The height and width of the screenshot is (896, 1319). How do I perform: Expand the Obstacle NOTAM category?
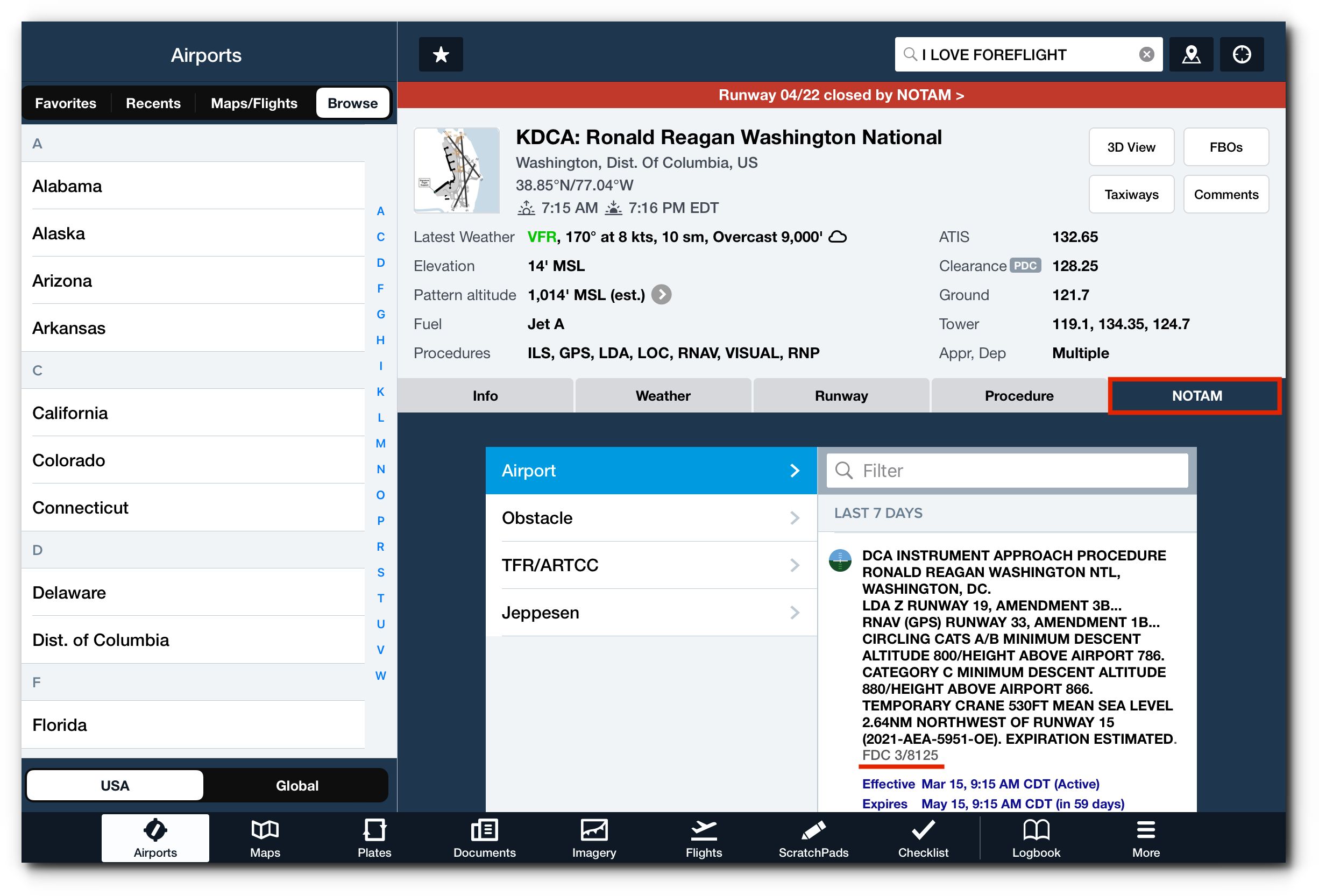651,517
